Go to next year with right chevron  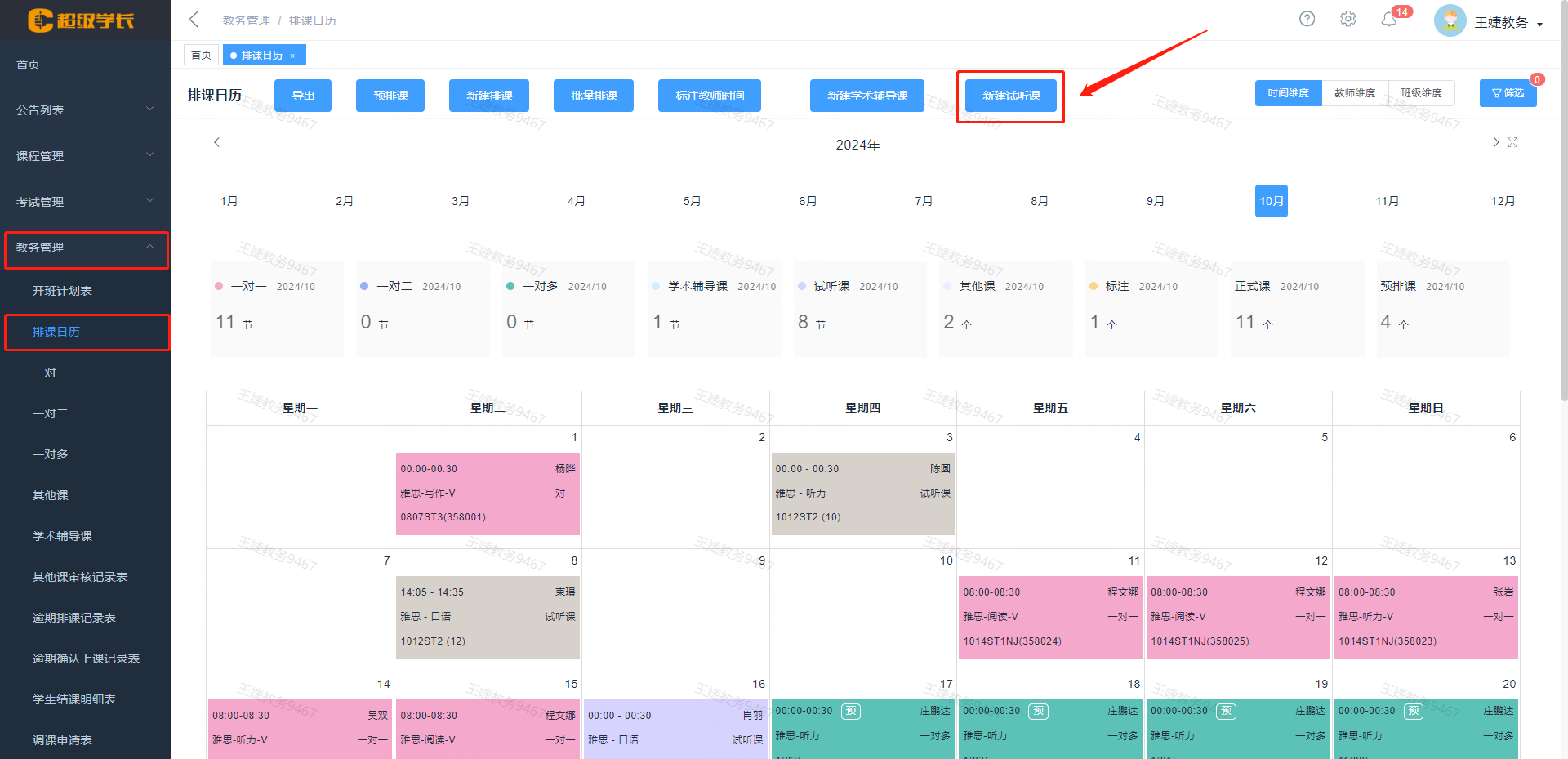coord(1495,142)
